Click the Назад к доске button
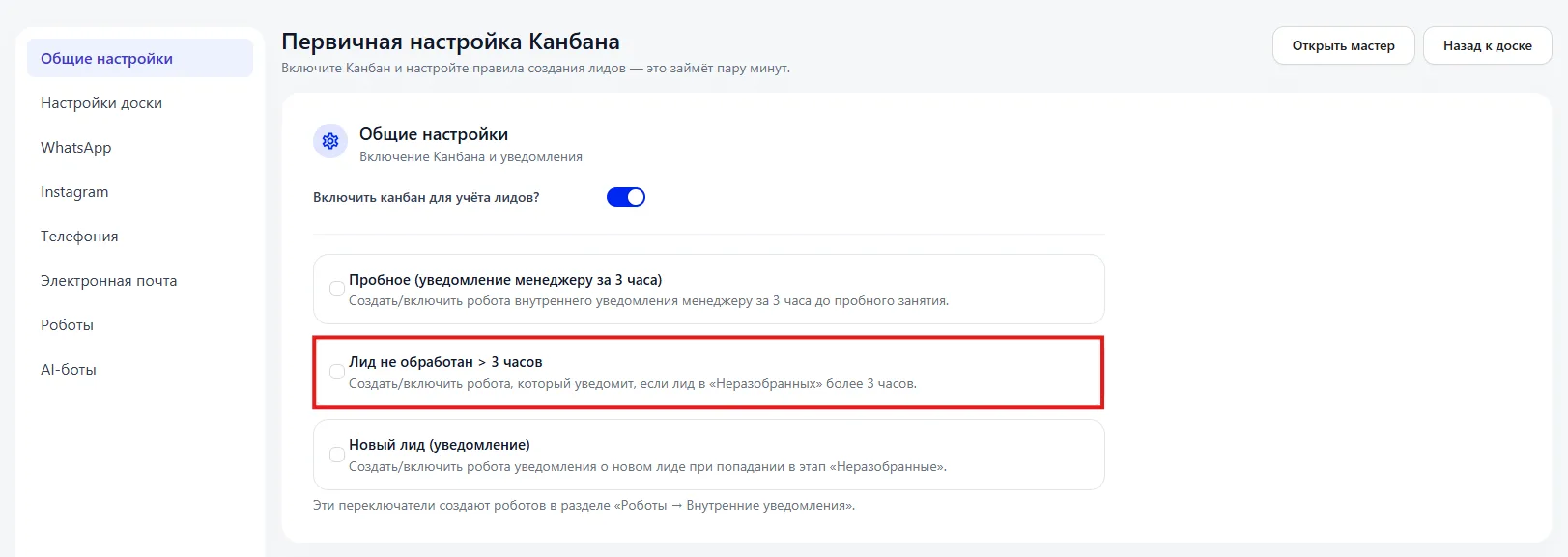The width and height of the screenshot is (1568, 557). pyautogui.click(x=1488, y=45)
